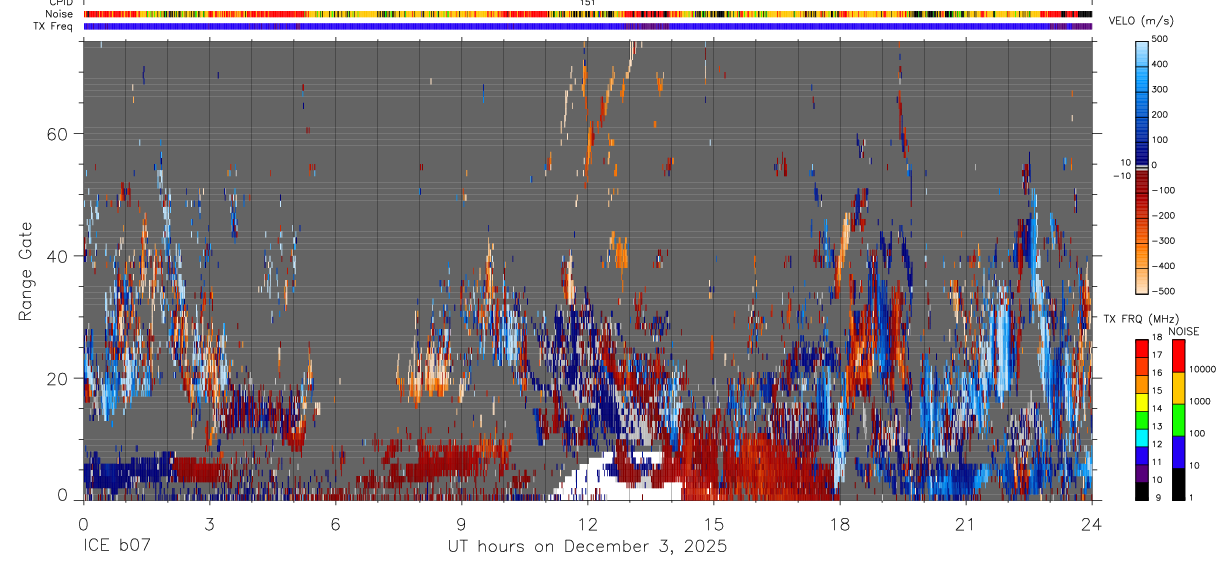The width and height of the screenshot is (1228, 567).
Task: Click the -400 tick on velocity scale
Action: point(1166,266)
